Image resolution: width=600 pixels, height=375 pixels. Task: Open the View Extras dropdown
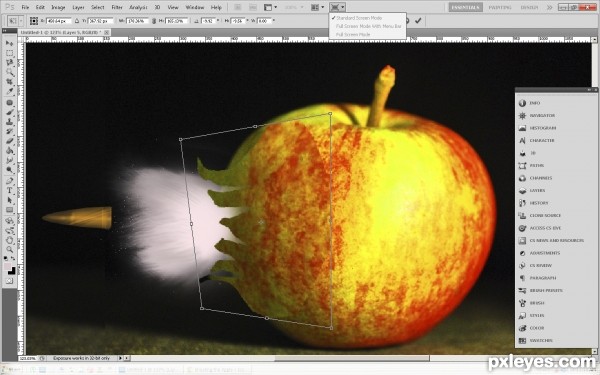(271, 7)
